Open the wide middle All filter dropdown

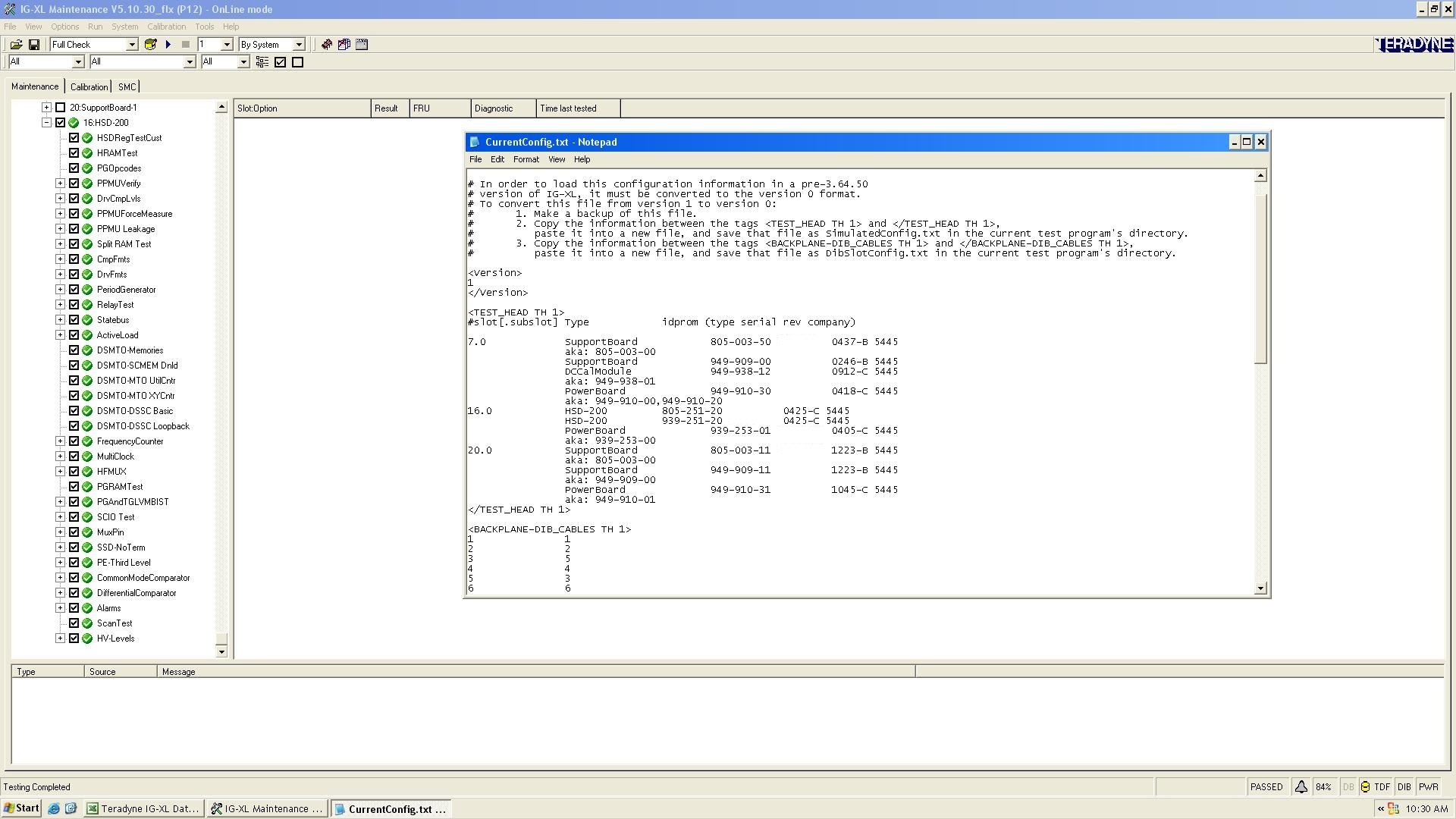(x=190, y=62)
